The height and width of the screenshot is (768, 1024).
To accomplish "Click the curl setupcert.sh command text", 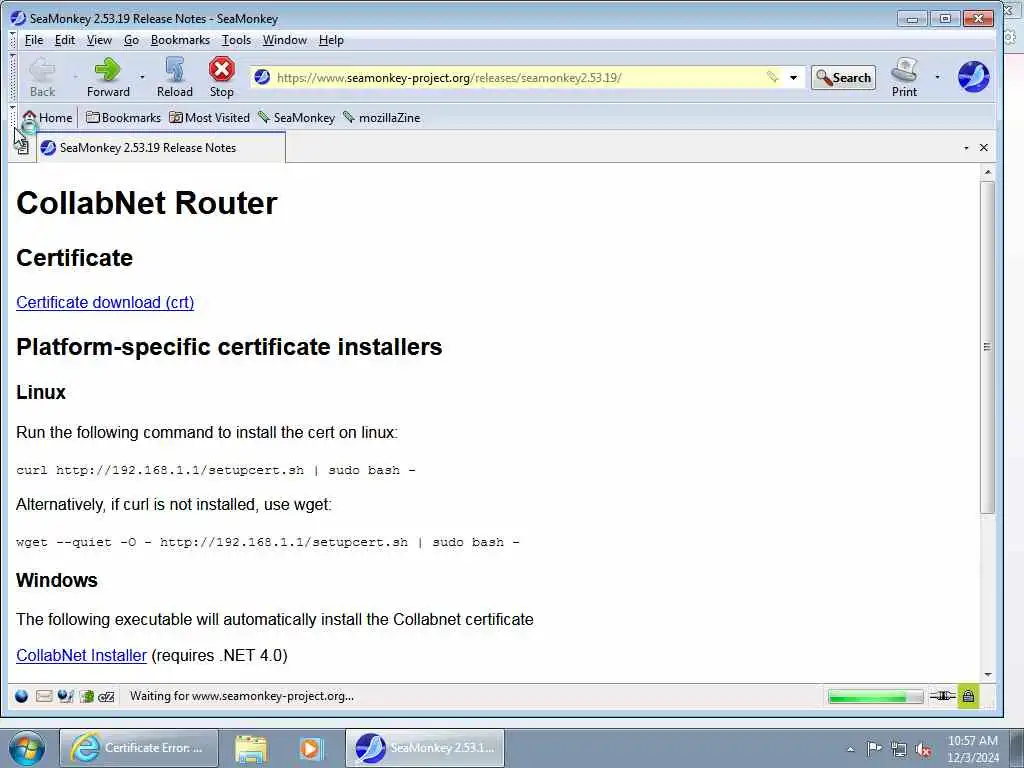I will (x=216, y=470).
